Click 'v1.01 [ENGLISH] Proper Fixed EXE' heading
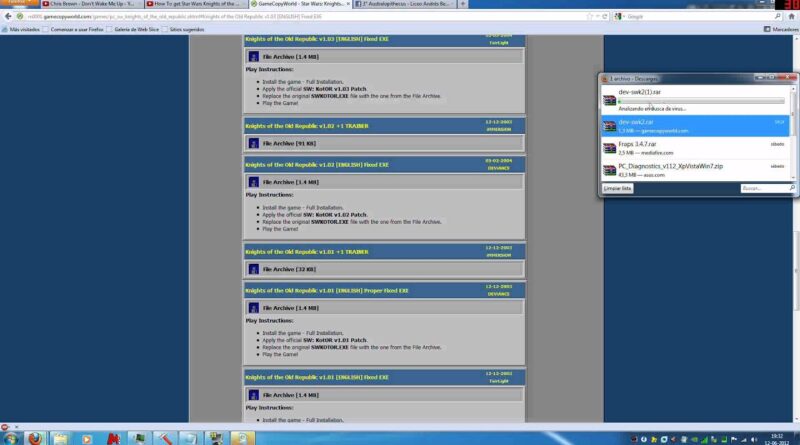This screenshot has height=445, width=800. [327, 291]
